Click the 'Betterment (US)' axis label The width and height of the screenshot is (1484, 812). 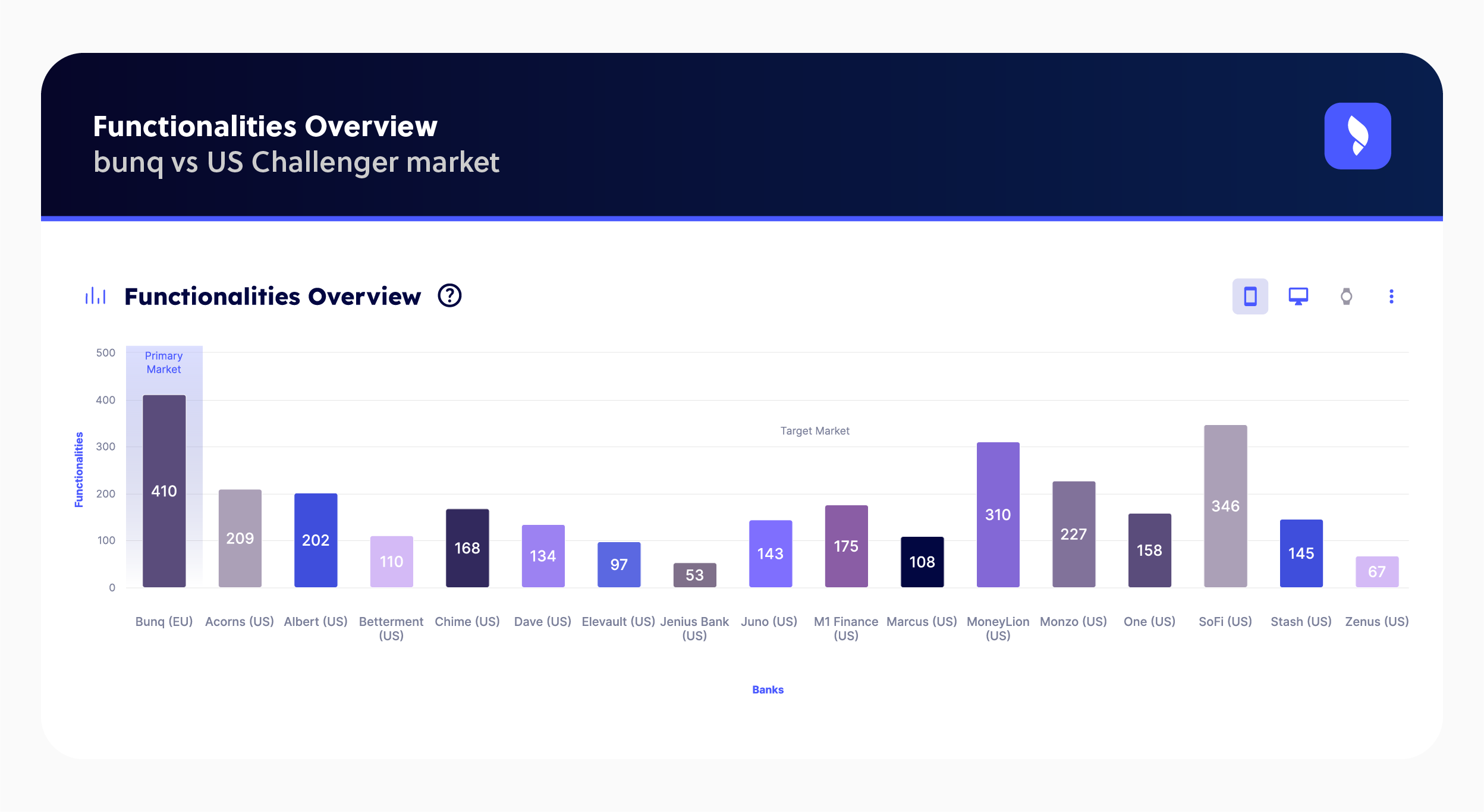(x=391, y=629)
